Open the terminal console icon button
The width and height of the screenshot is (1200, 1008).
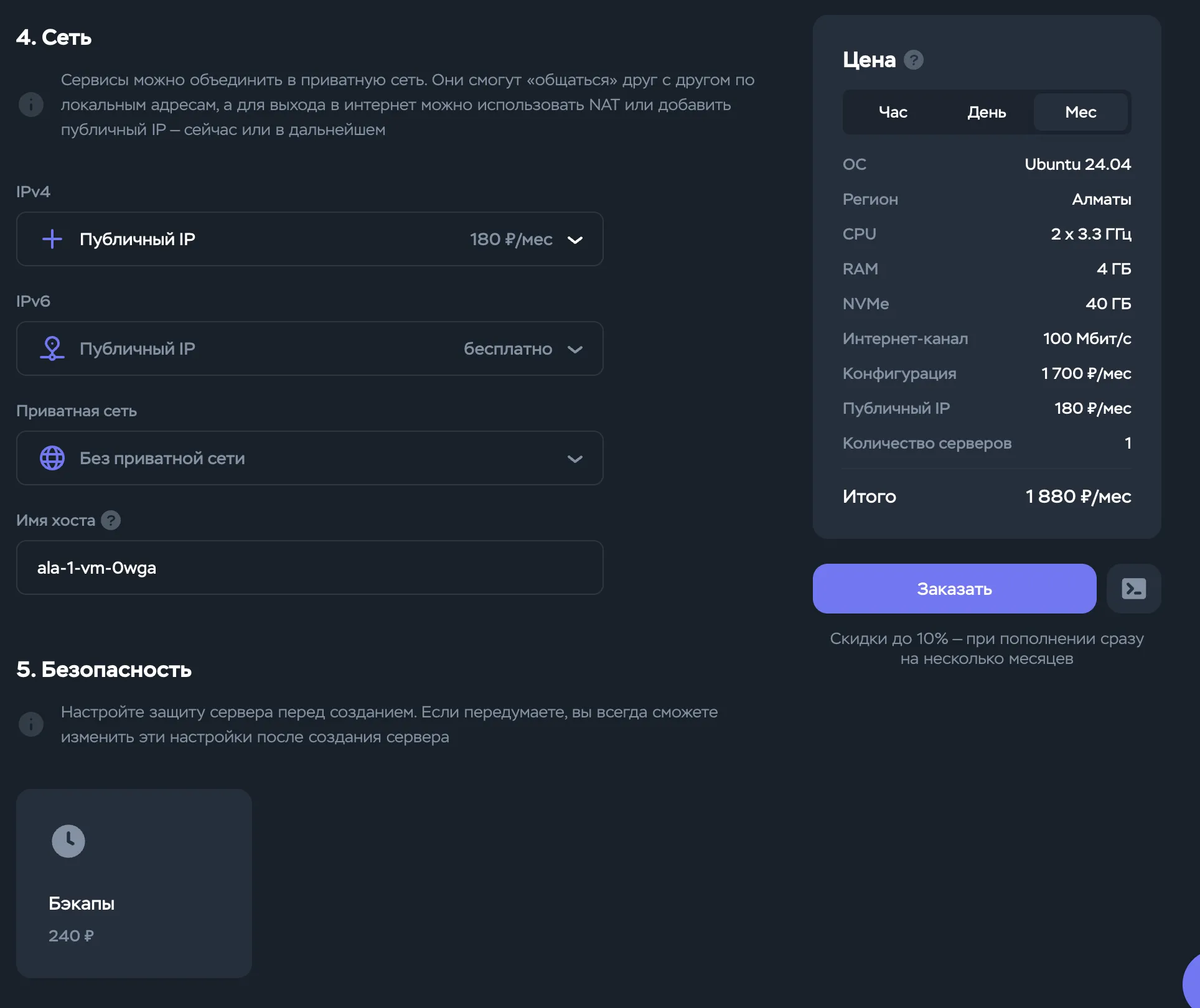tap(1133, 589)
